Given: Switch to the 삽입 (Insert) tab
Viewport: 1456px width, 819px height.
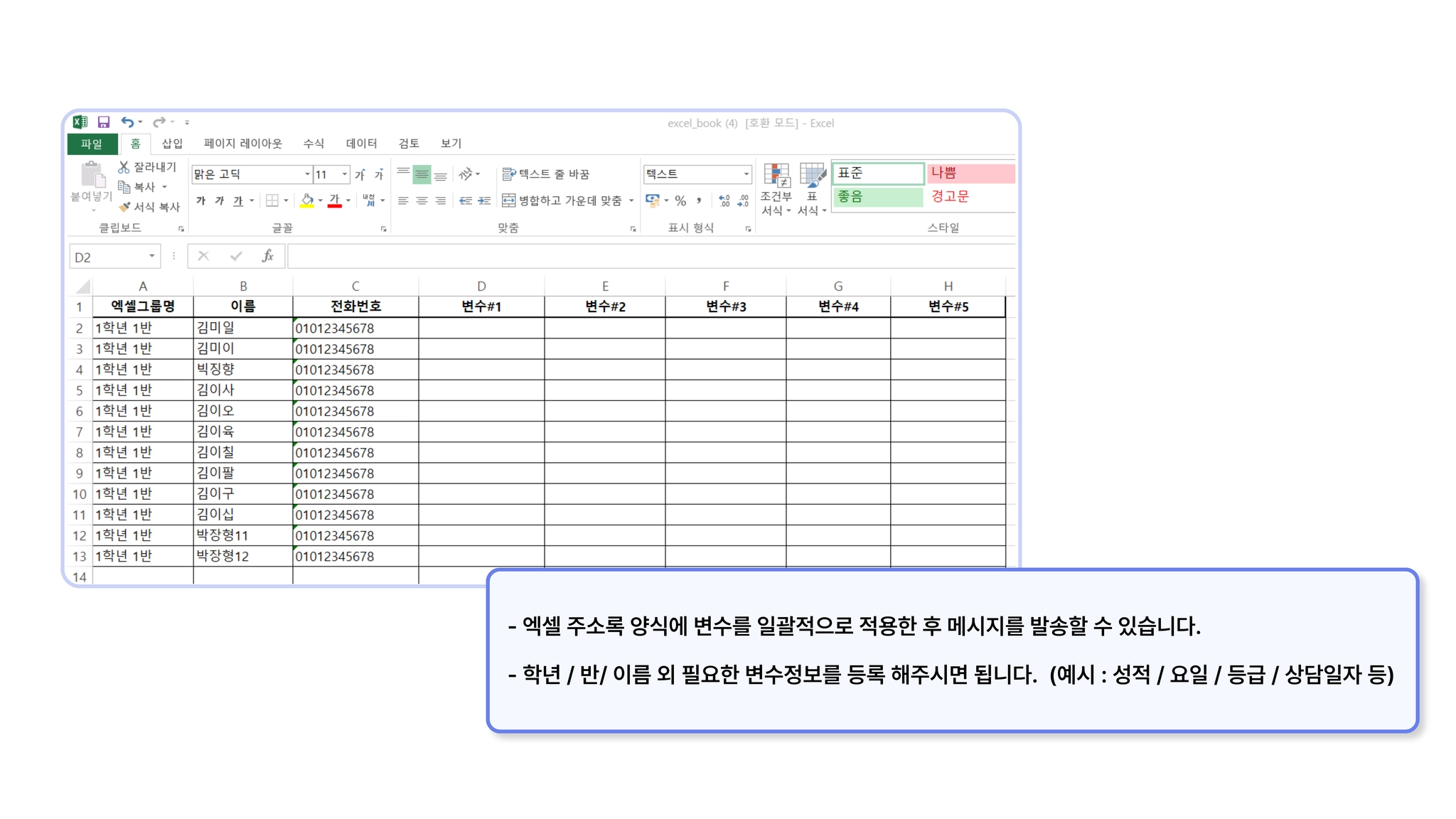Looking at the screenshot, I should (172, 144).
